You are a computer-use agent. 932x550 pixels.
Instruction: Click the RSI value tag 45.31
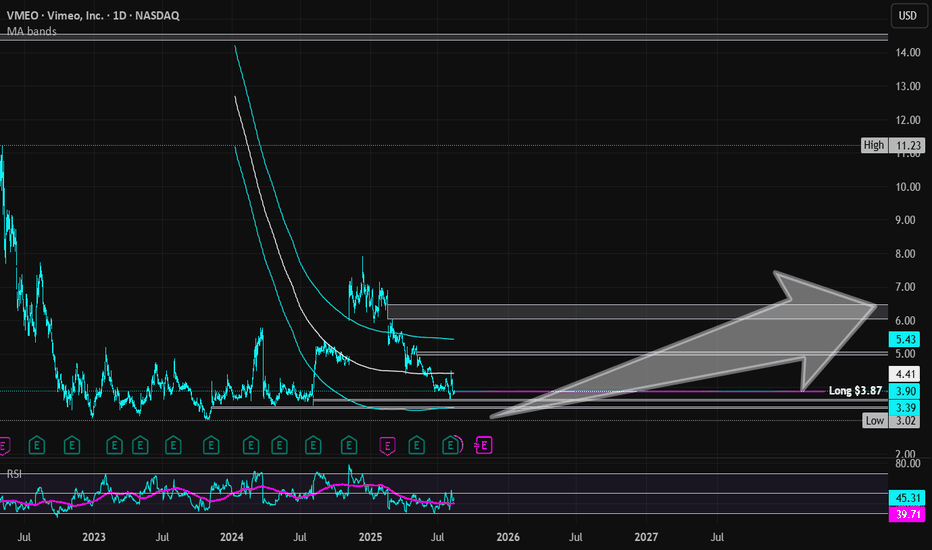pos(907,498)
